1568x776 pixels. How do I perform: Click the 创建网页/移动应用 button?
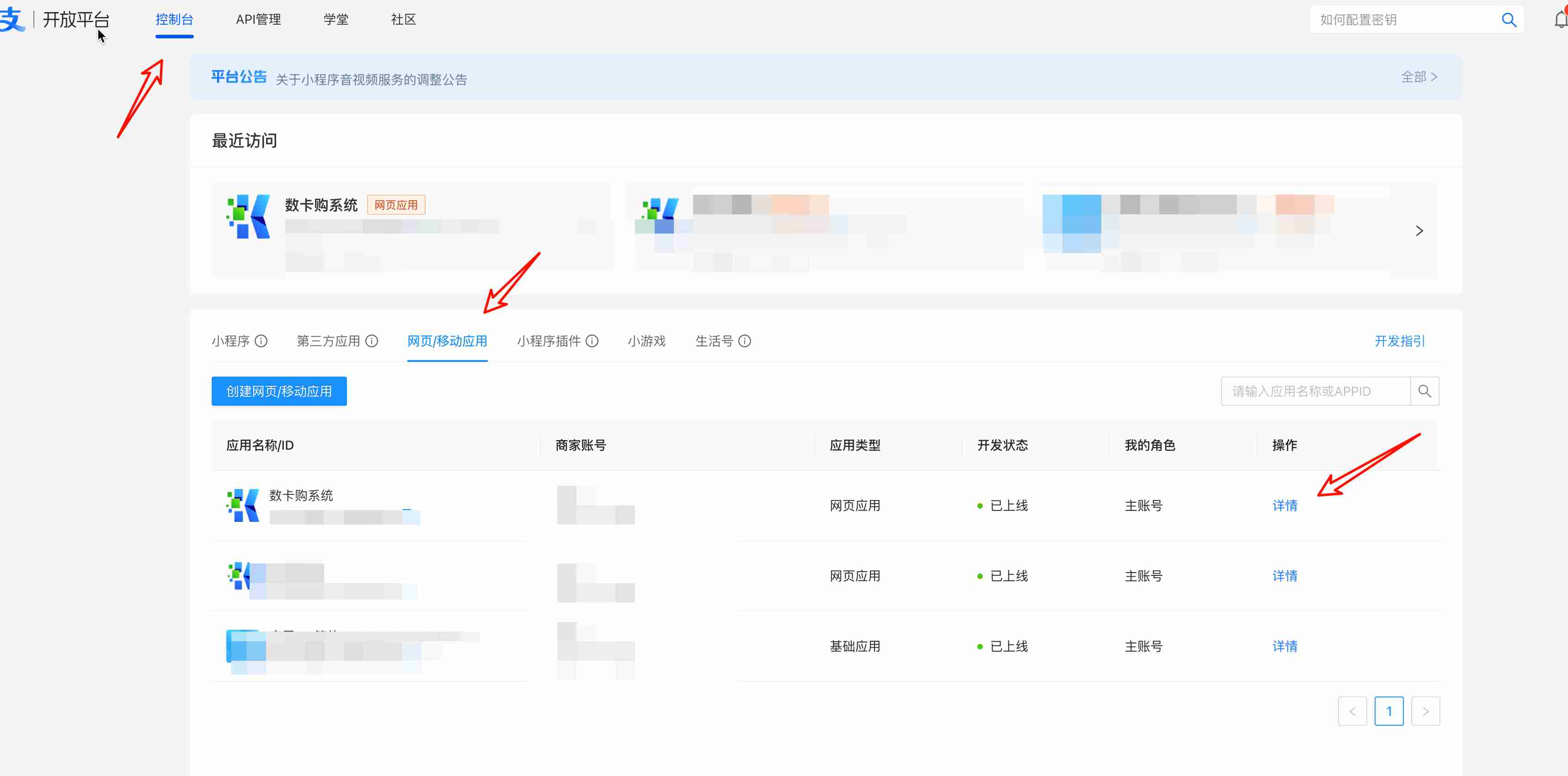click(x=279, y=391)
